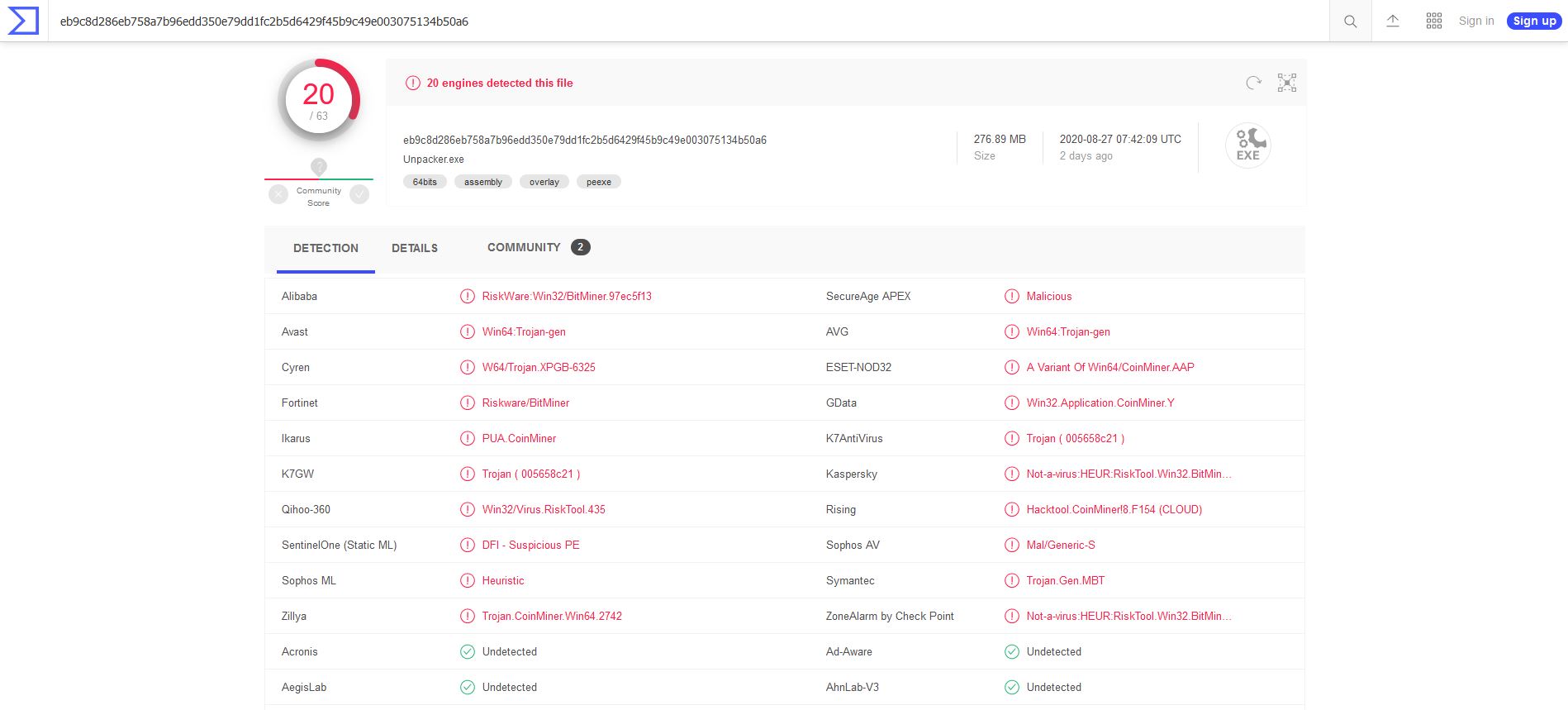Click the VirusTotal logo icon
1568x710 pixels.
click(x=23, y=21)
